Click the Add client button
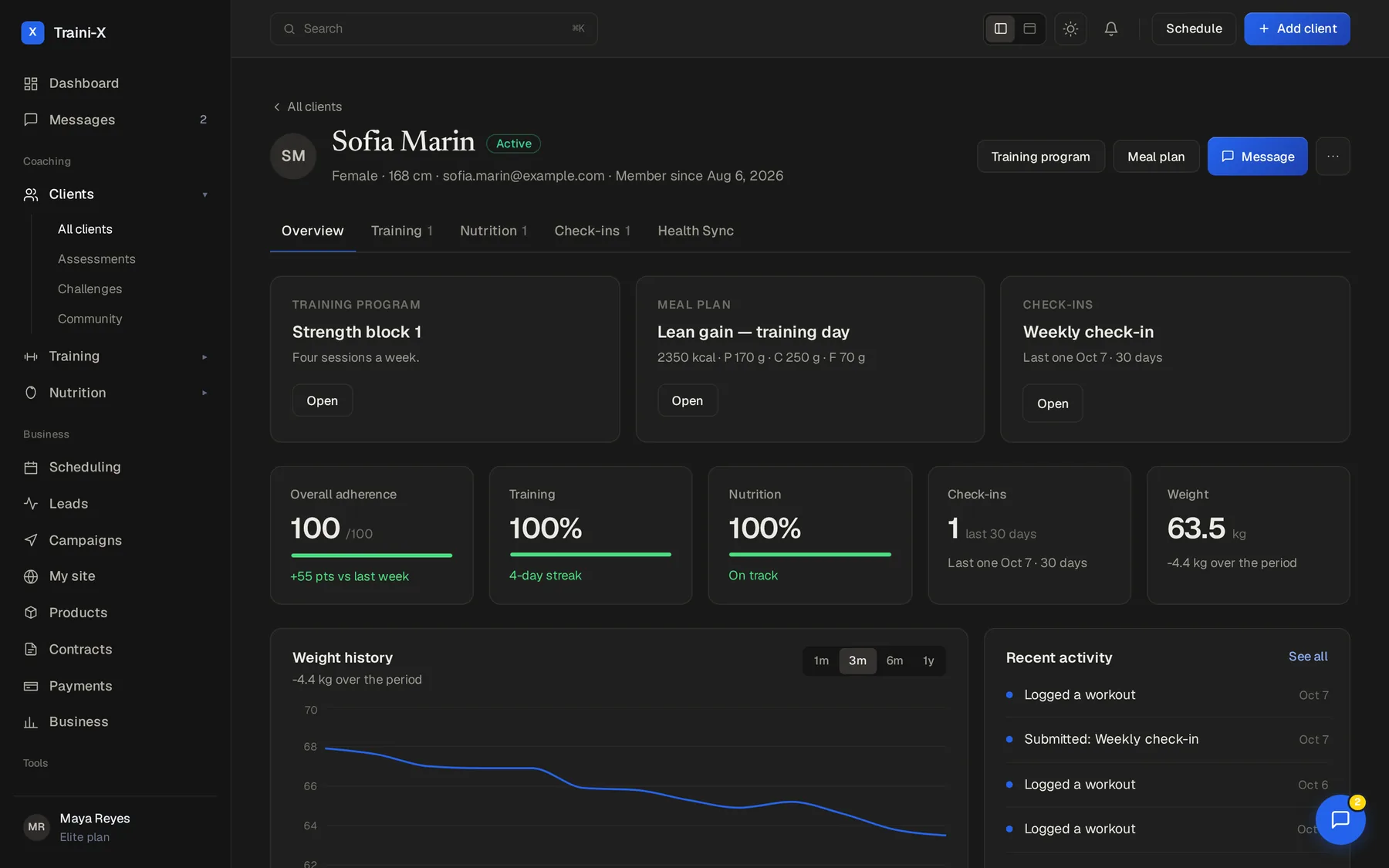This screenshot has width=1389, height=868. click(x=1296, y=29)
